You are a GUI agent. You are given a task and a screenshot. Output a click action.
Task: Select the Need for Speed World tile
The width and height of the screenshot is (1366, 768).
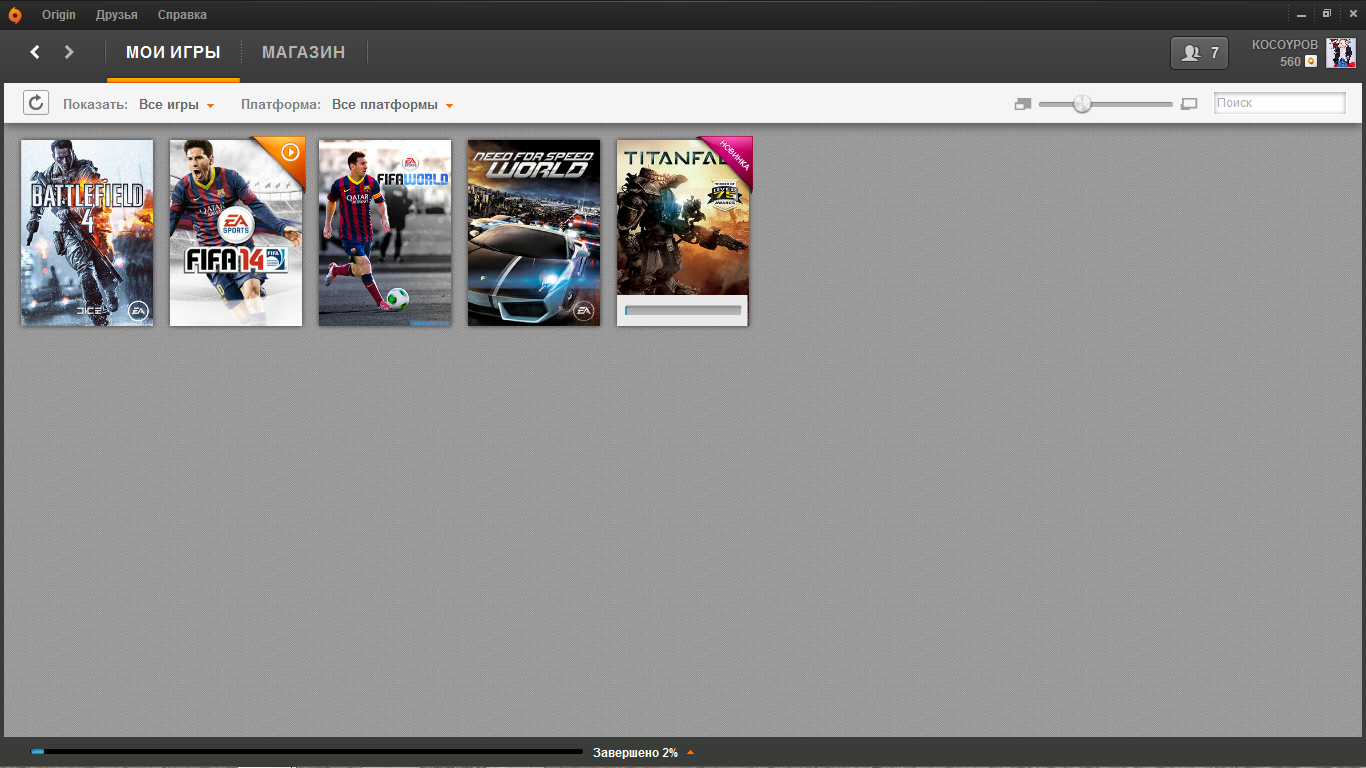pyautogui.click(x=534, y=232)
